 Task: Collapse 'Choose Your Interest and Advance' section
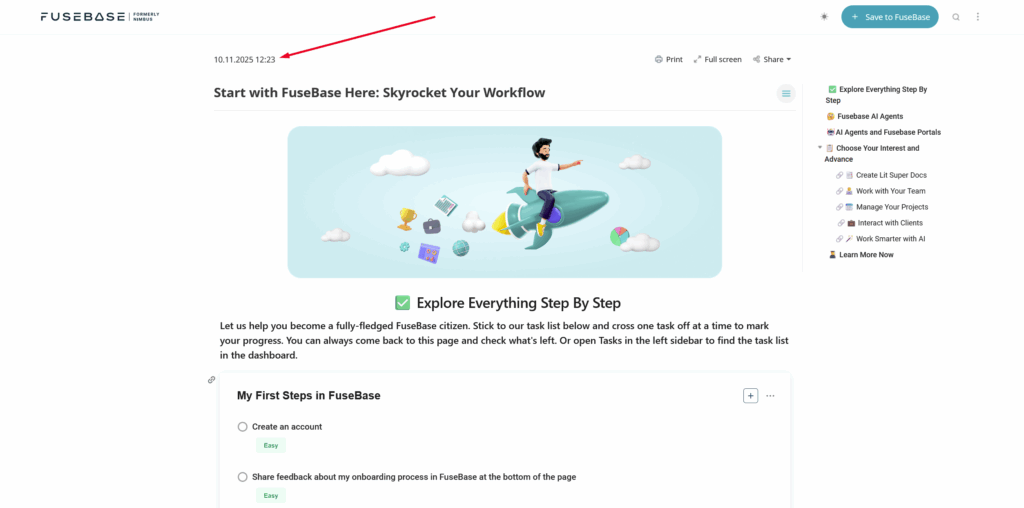coord(820,148)
